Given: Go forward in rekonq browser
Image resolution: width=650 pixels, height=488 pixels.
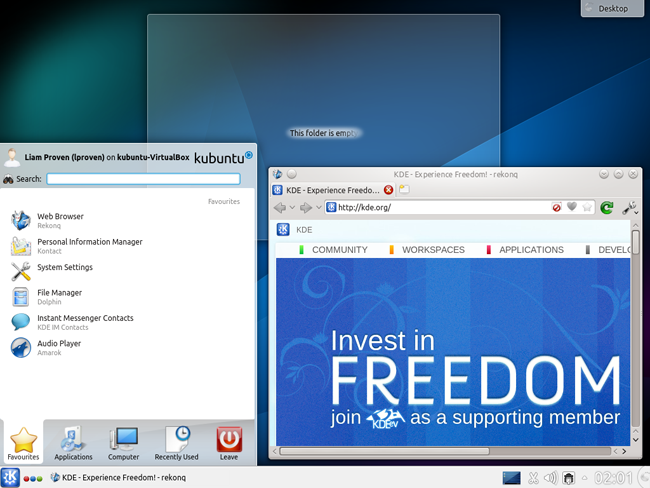Looking at the screenshot, I should (306, 207).
